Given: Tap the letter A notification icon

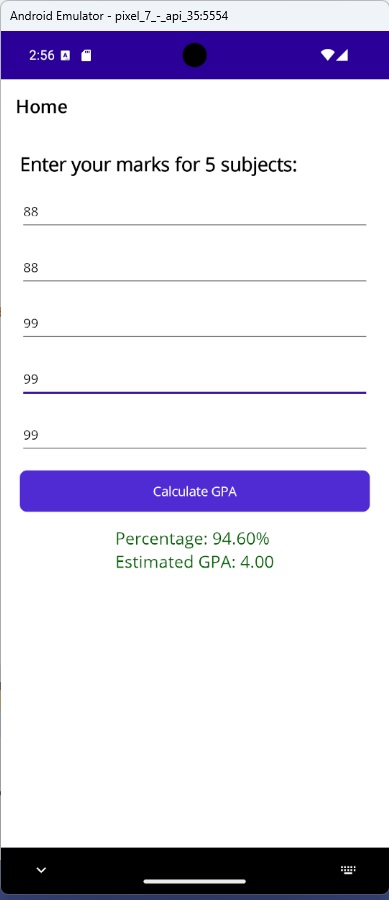Looking at the screenshot, I should (x=65, y=56).
